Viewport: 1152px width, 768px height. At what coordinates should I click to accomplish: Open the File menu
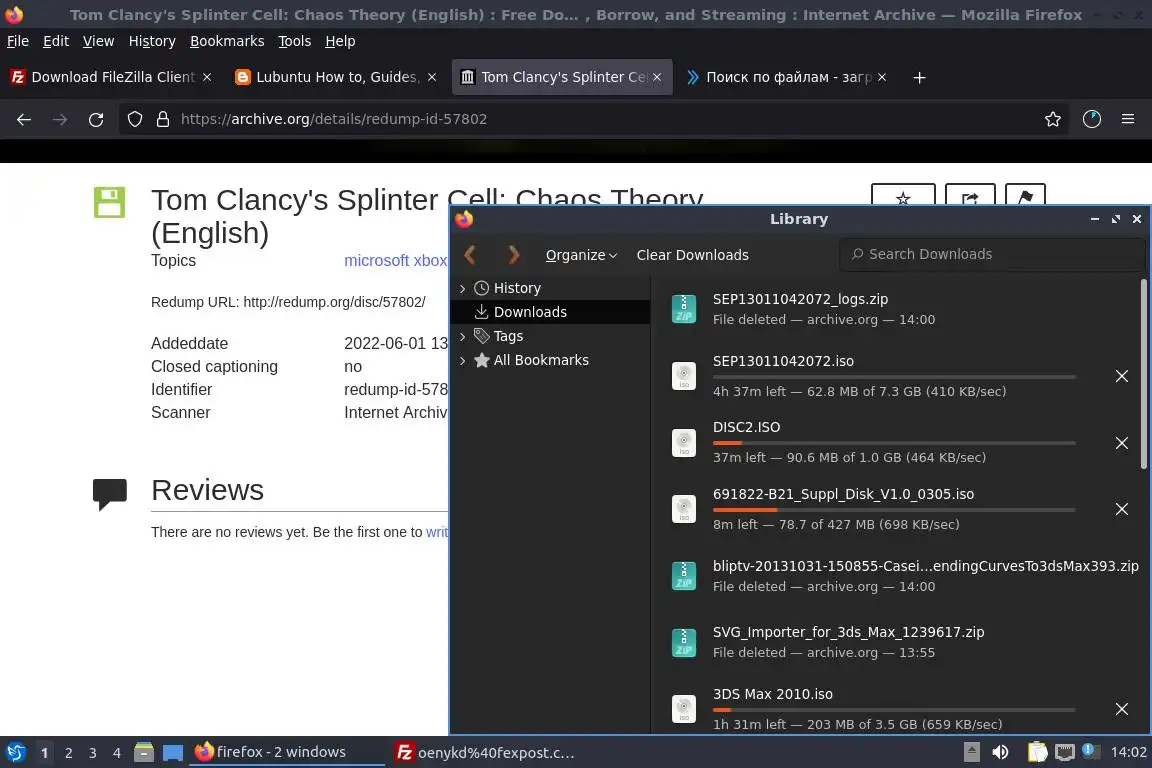18,41
